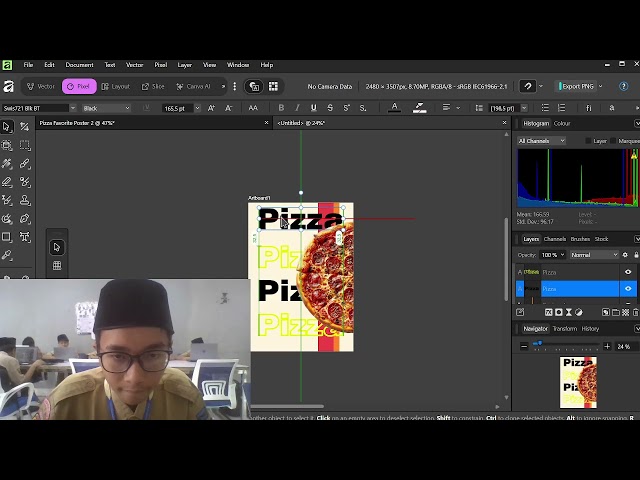Select the Rectangle shape tool
Screen dimensions: 640x480
[7, 237]
